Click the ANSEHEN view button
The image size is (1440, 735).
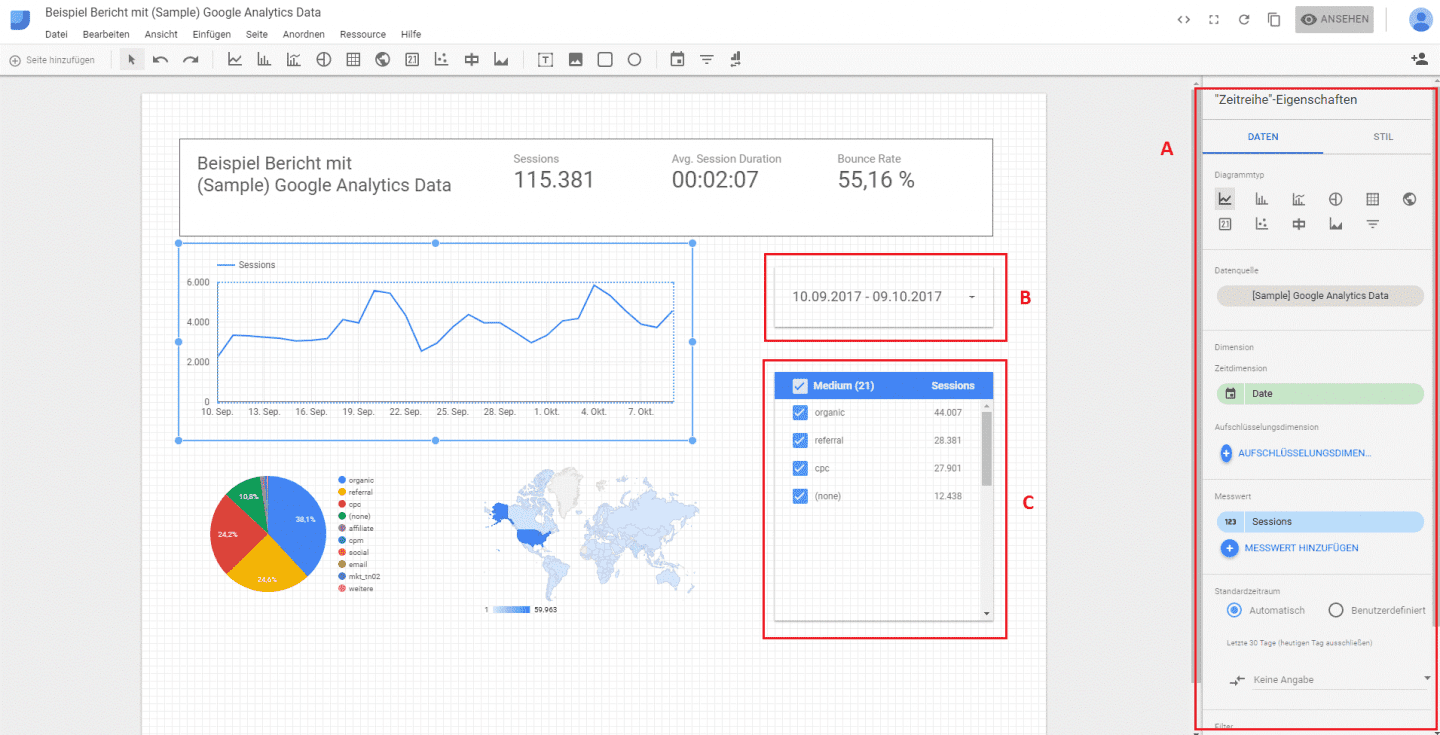pyautogui.click(x=1333, y=19)
